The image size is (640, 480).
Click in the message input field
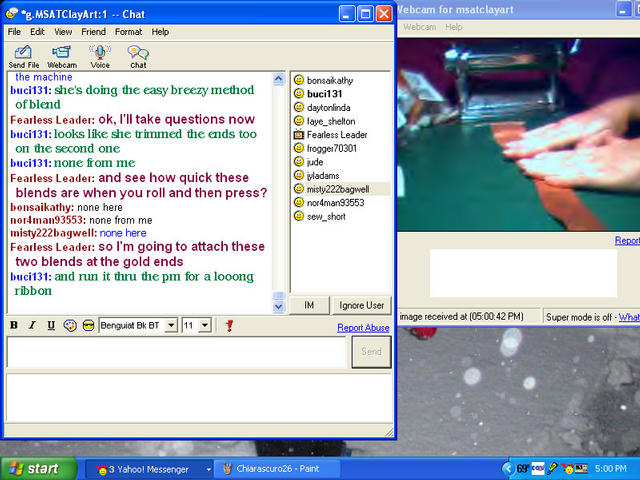tap(176, 352)
